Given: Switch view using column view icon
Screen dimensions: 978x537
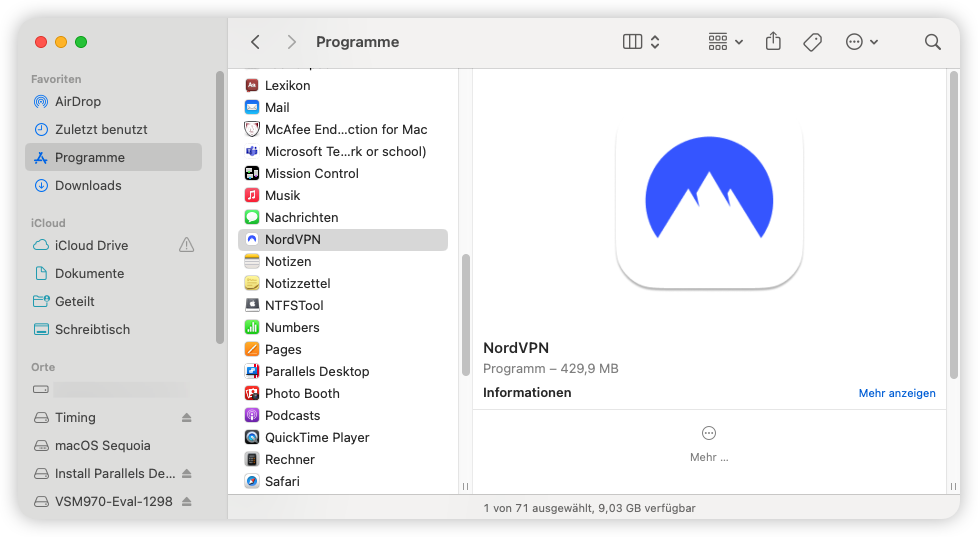Looking at the screenshot, I should click(632, 42).
